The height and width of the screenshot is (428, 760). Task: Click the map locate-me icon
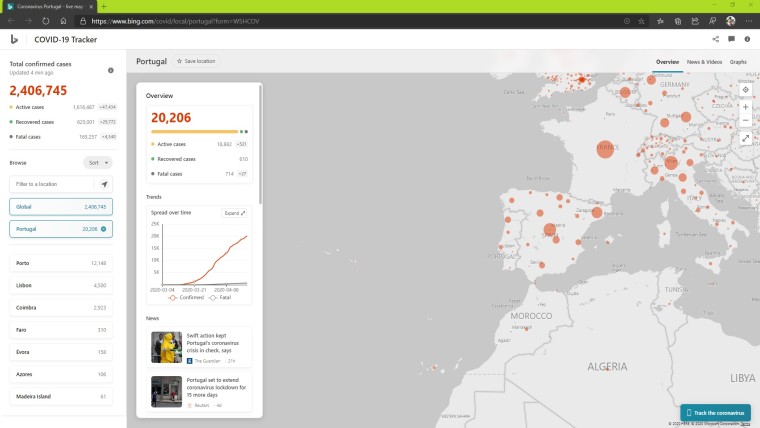point(745,90)
